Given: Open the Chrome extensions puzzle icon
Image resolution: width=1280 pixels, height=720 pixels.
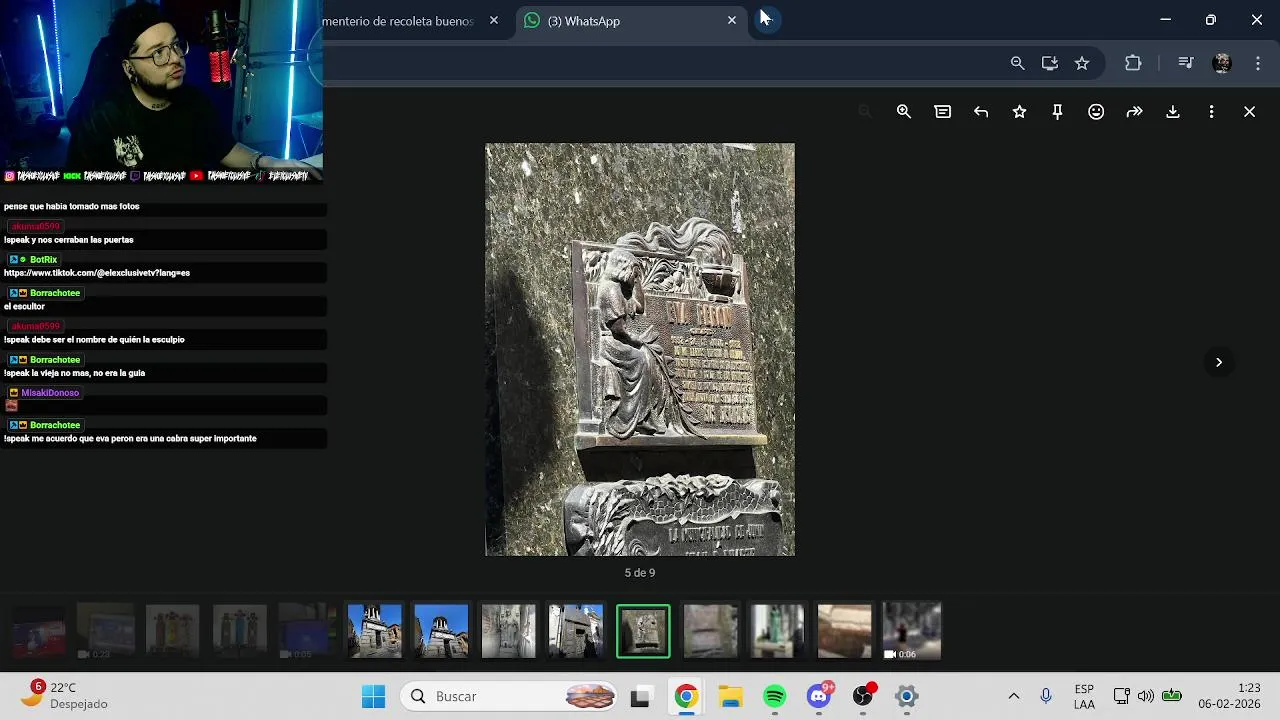Looking at the screenshot, I should tap(1133, 63).
